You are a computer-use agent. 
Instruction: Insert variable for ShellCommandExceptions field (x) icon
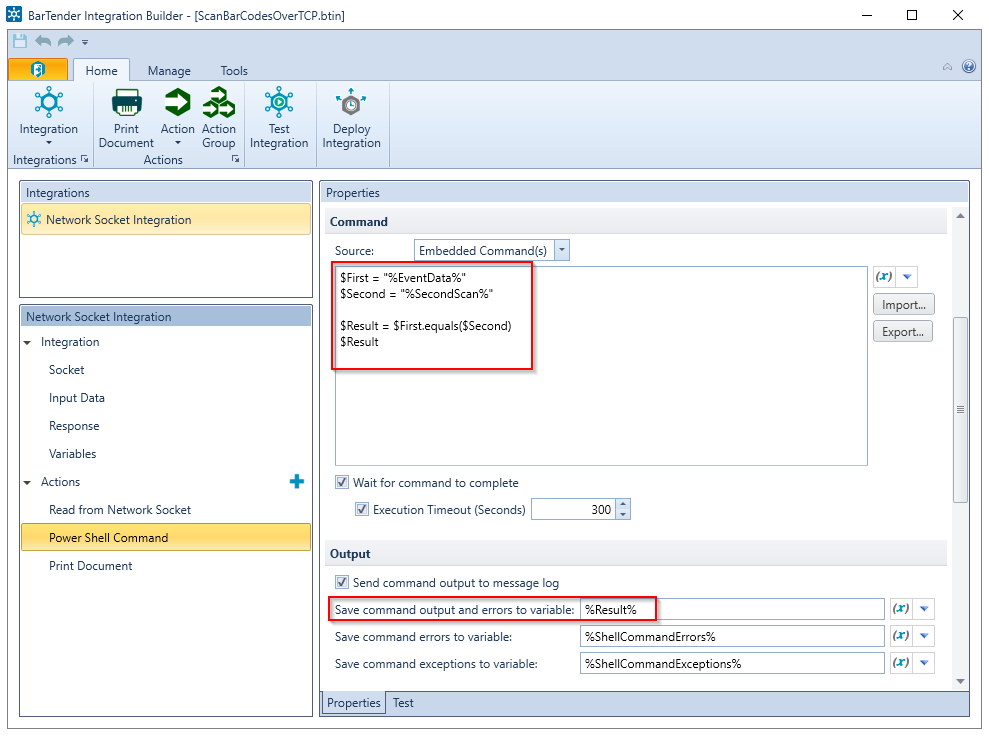(x=901, y=663)
